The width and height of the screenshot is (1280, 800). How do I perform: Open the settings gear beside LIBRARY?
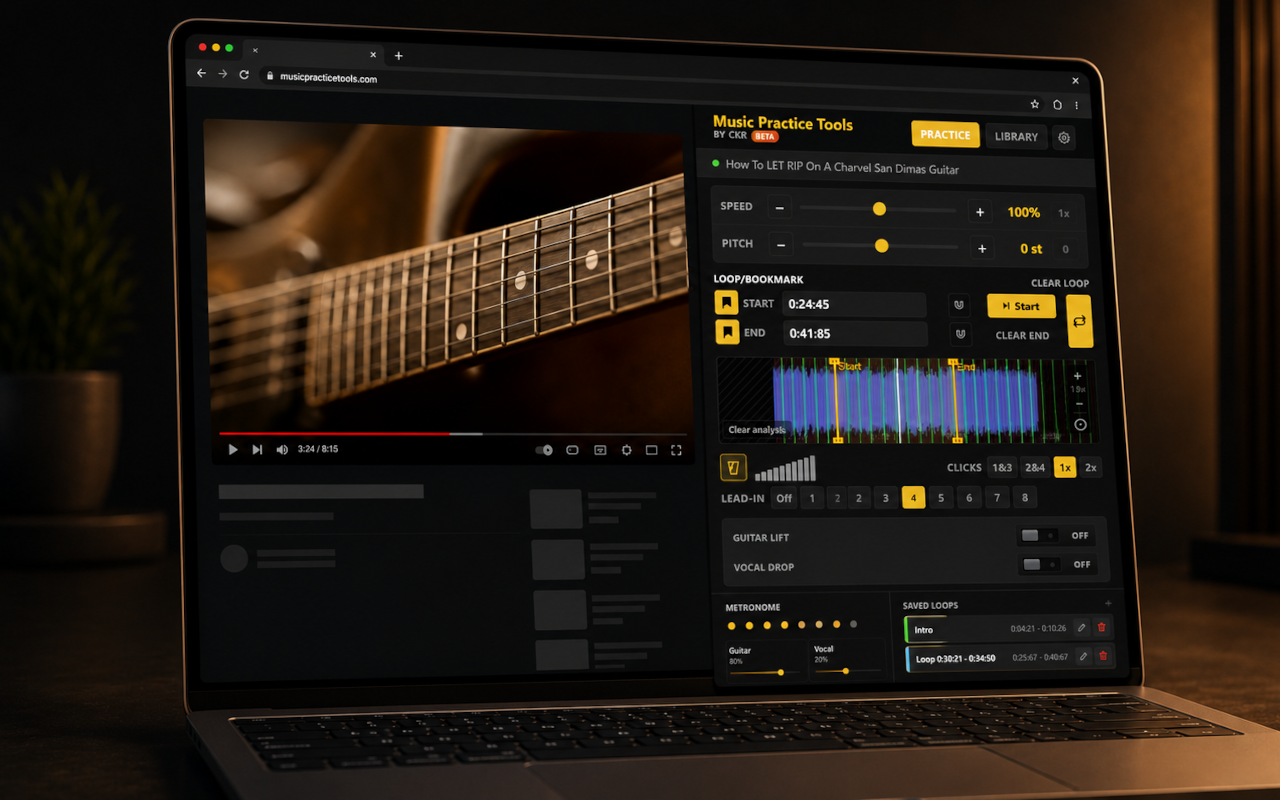tap(1064, 138)
